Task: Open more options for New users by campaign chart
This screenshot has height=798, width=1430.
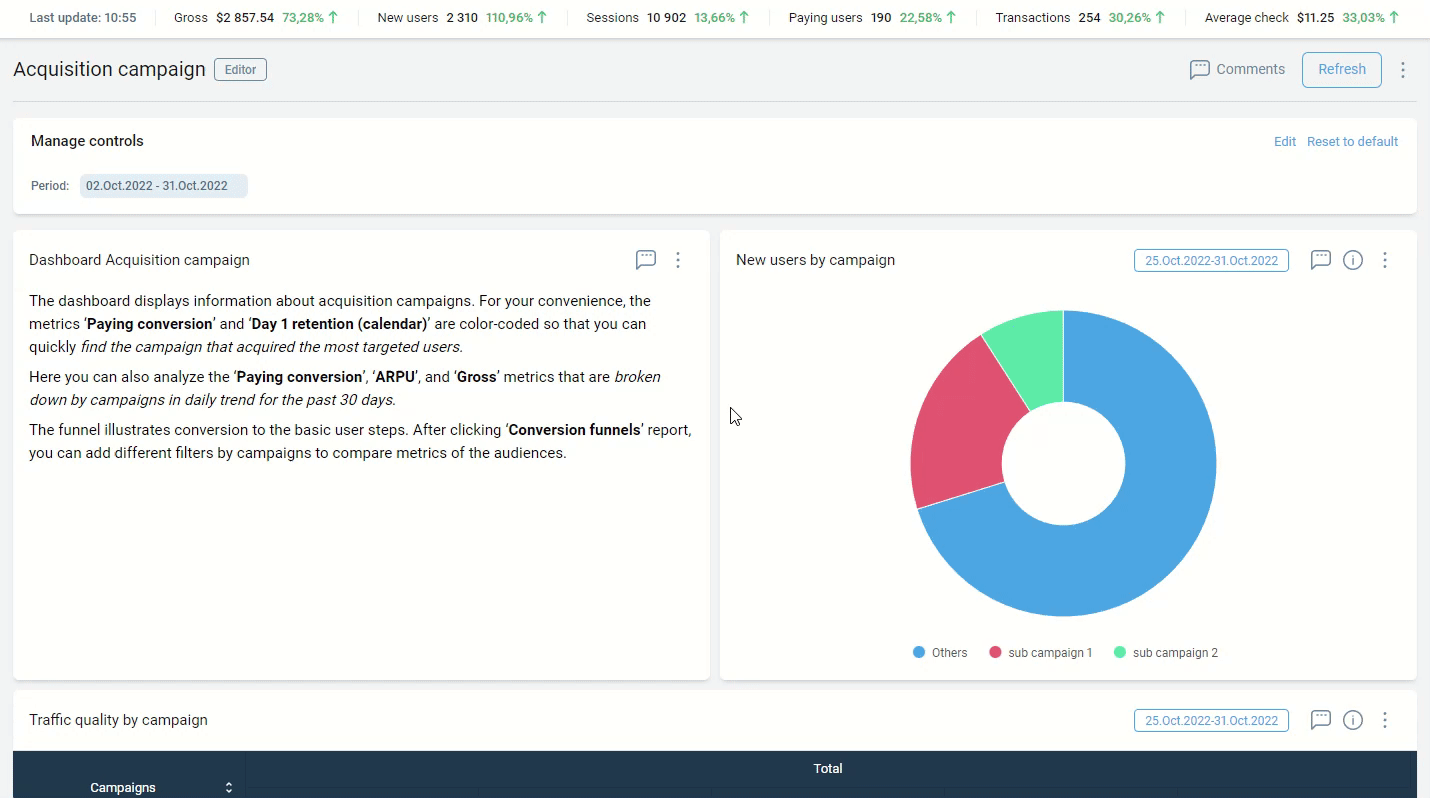Action: [1385, 260]
